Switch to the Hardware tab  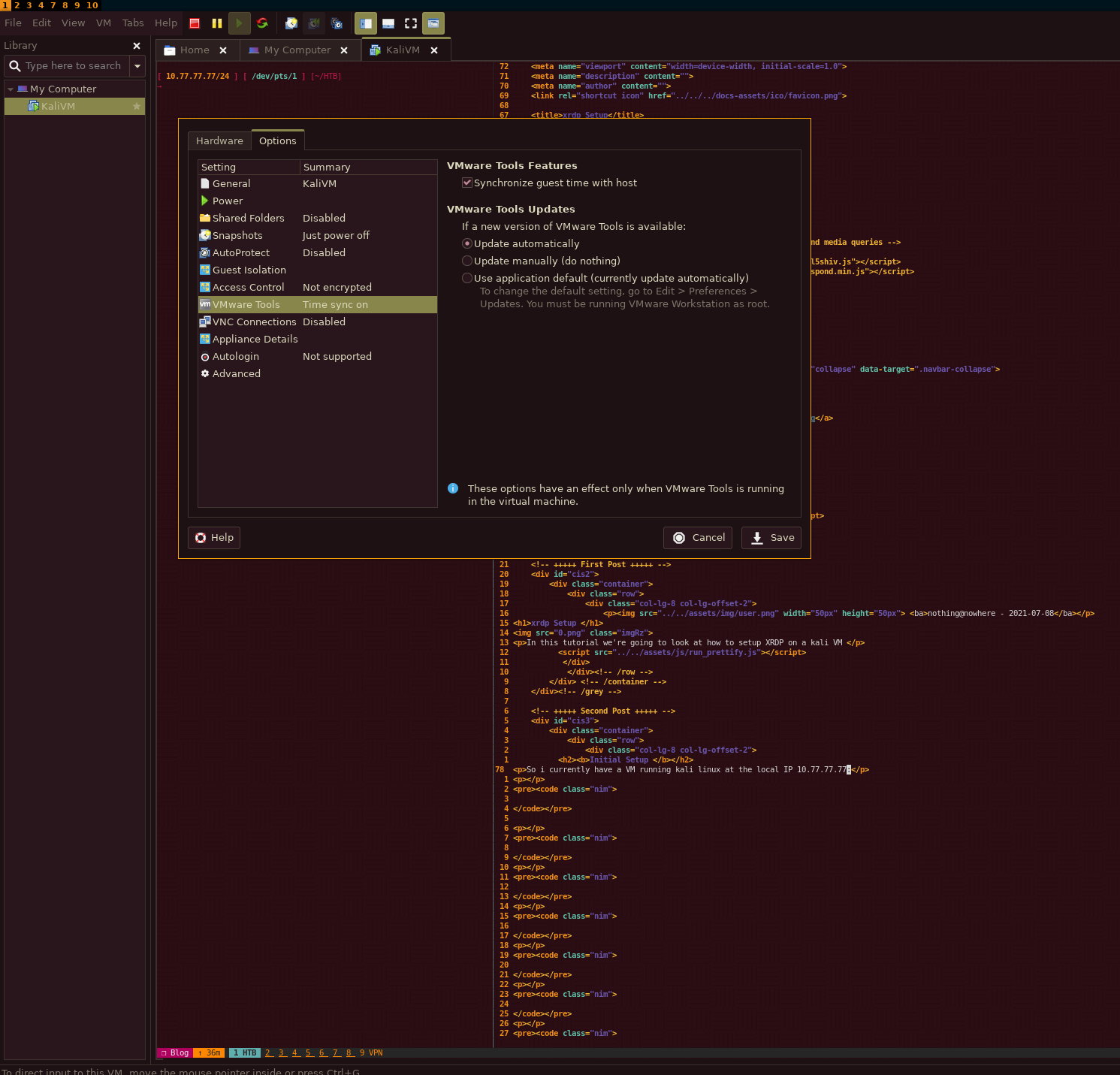point(219,140)
